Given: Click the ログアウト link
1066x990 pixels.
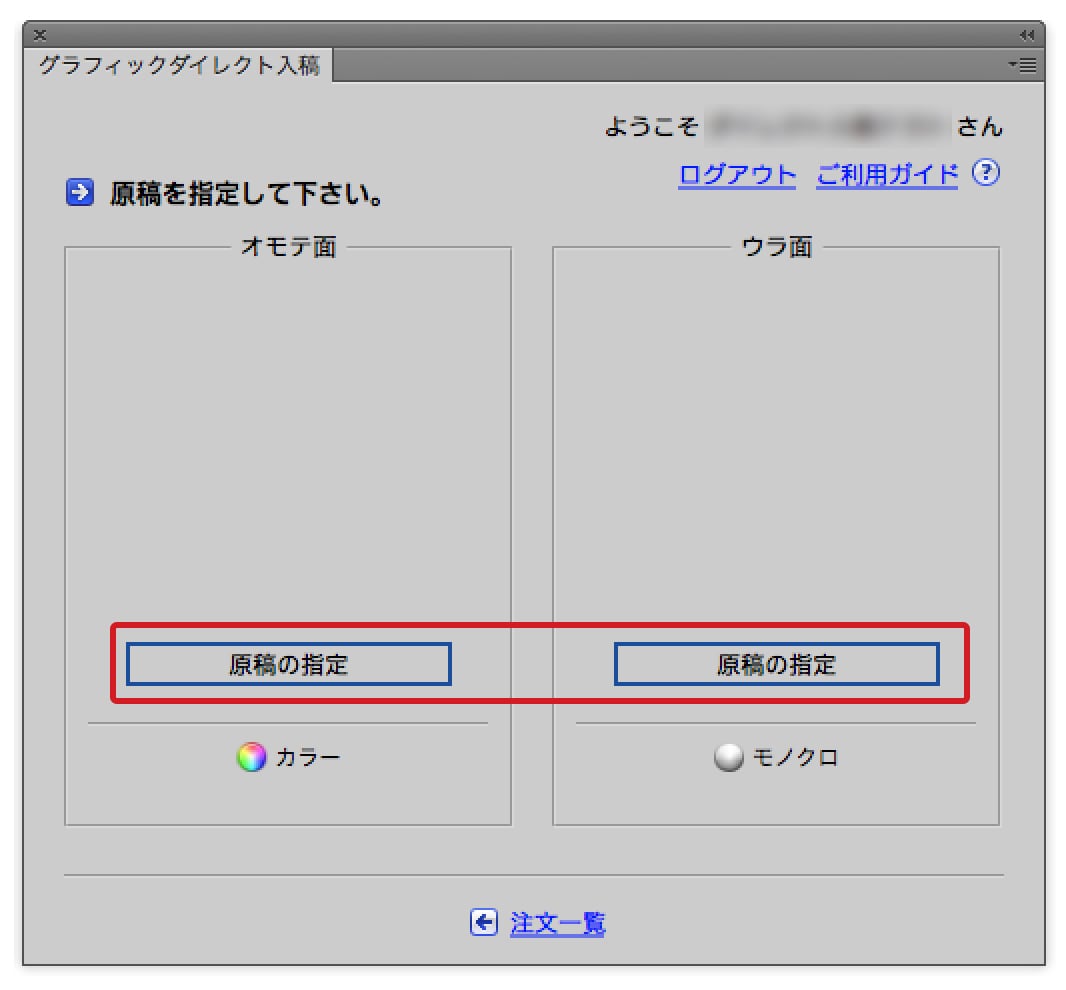Looking at the screenshot, I should pyautogui.click(x=737, y=175).
